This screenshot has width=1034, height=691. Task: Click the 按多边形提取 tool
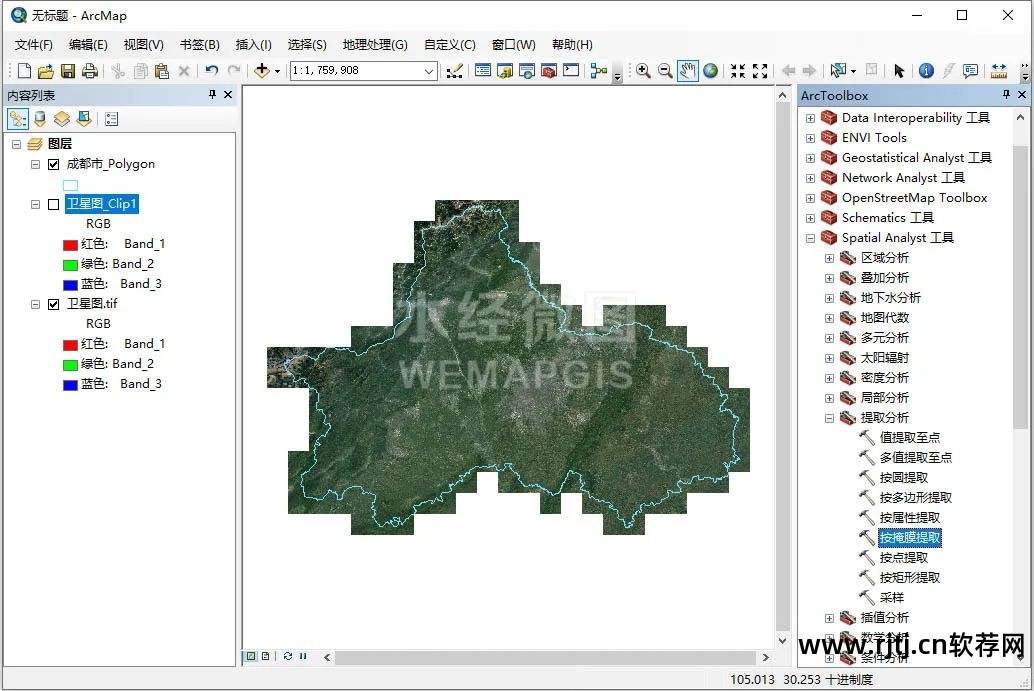(x=915, y=498)
